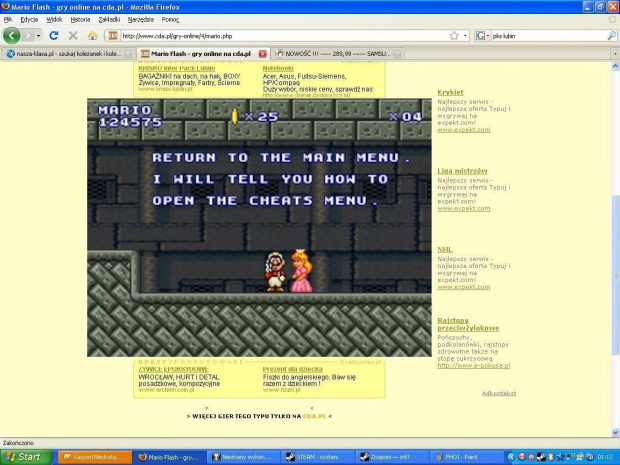Open the NHL ad link
Screen dimensions: 620x465
point(445,250)
